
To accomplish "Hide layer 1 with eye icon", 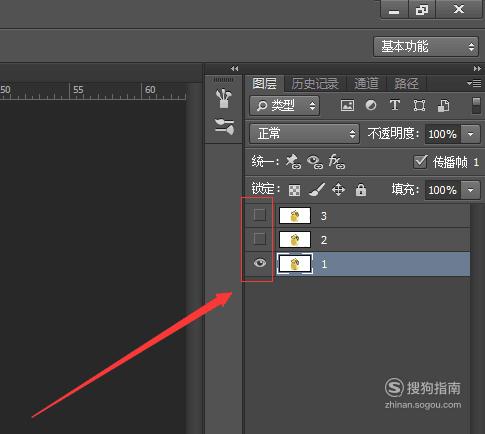I will point(260,263).
